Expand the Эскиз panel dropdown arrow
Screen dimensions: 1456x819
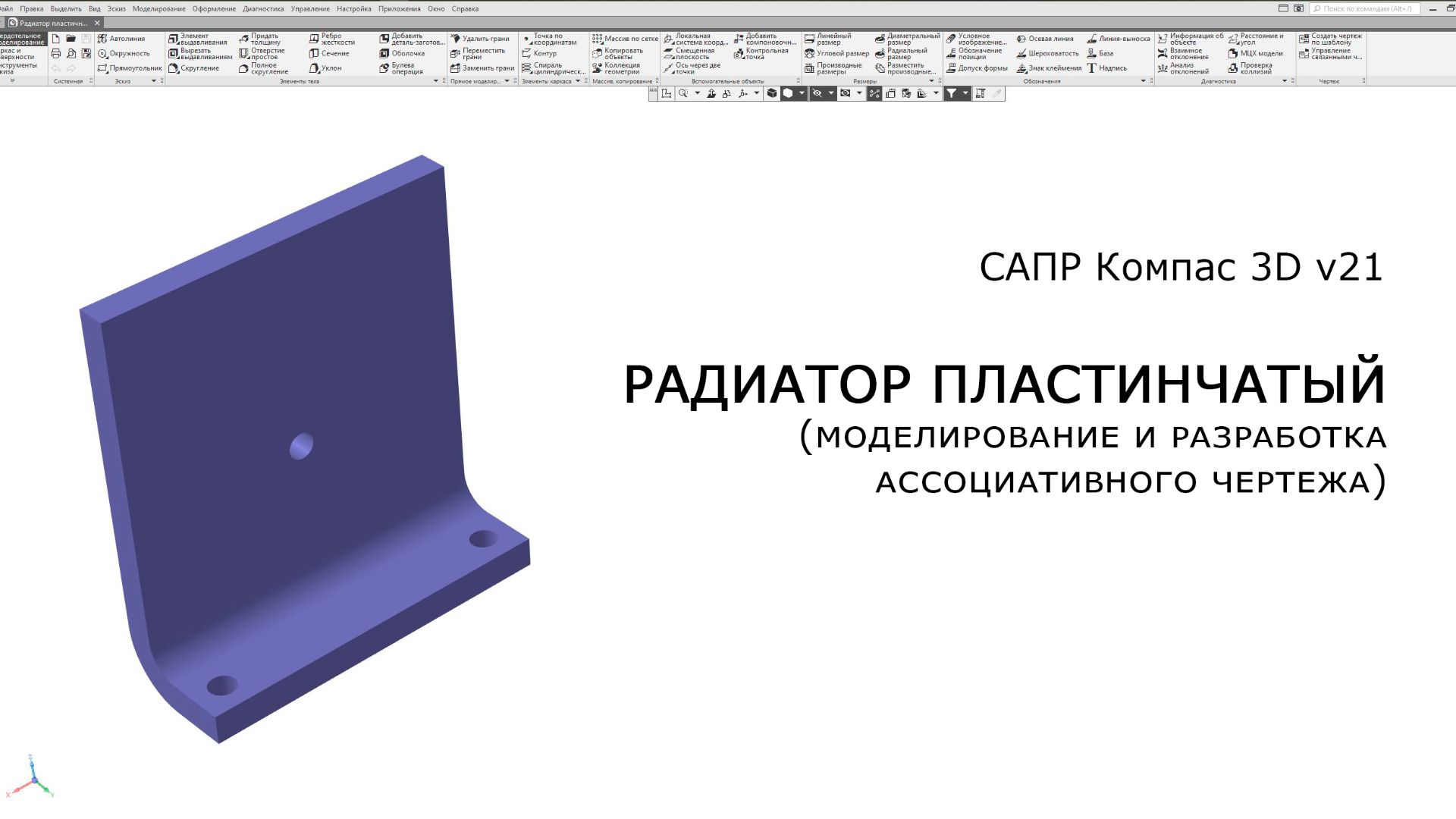click(x=154, y=81)
